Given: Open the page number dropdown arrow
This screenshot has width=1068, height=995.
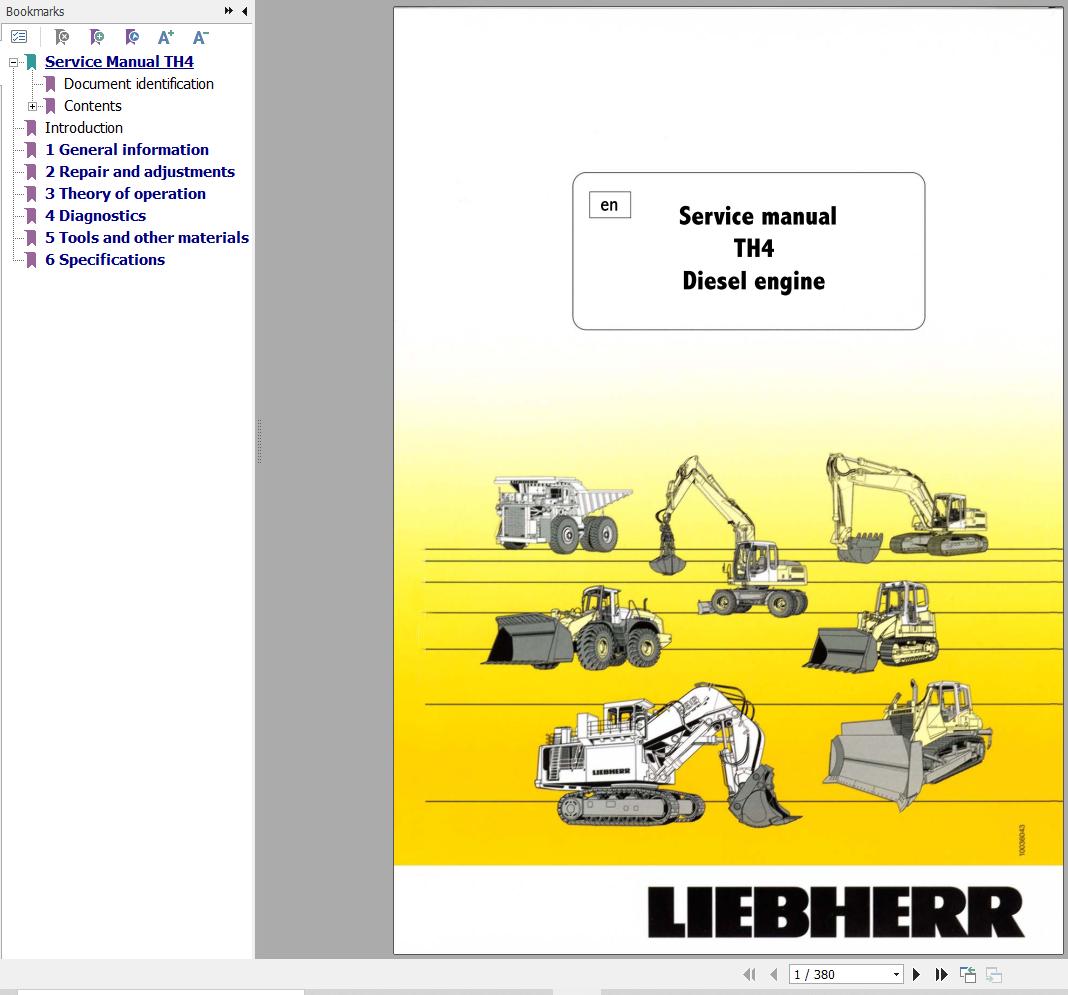Looking at the screenshot, I should pyautogui.click(x=896, y=975).
